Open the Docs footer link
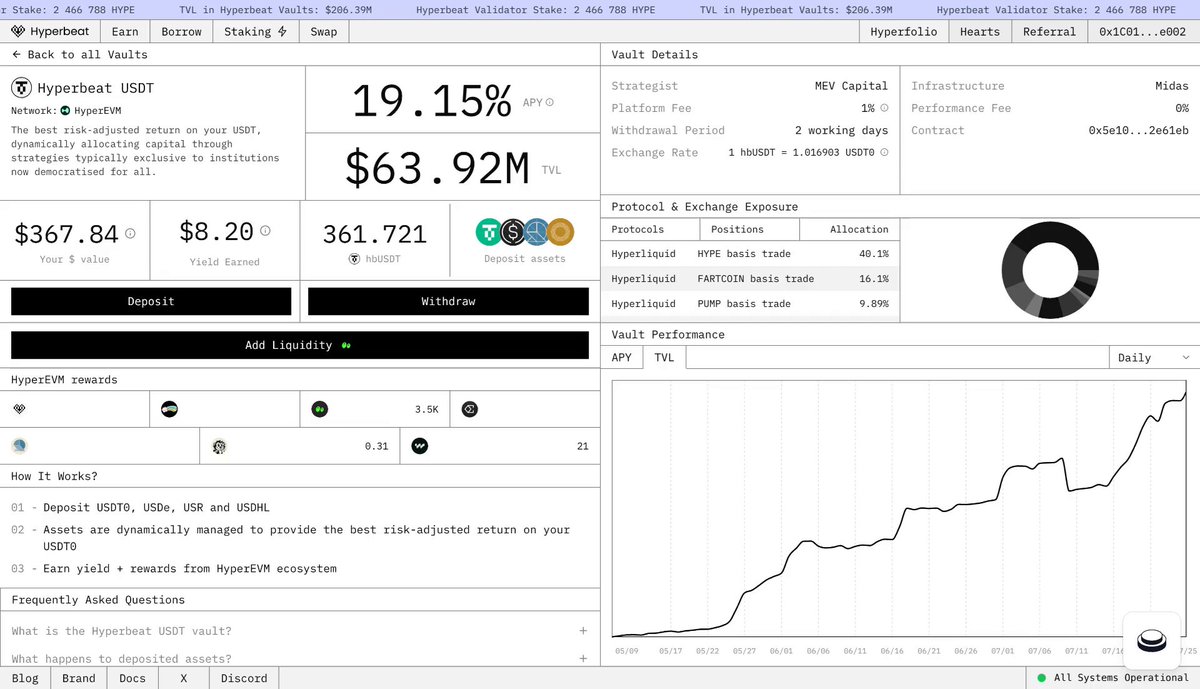This screenshot has height=689, width=1200. tap(132, 678)
